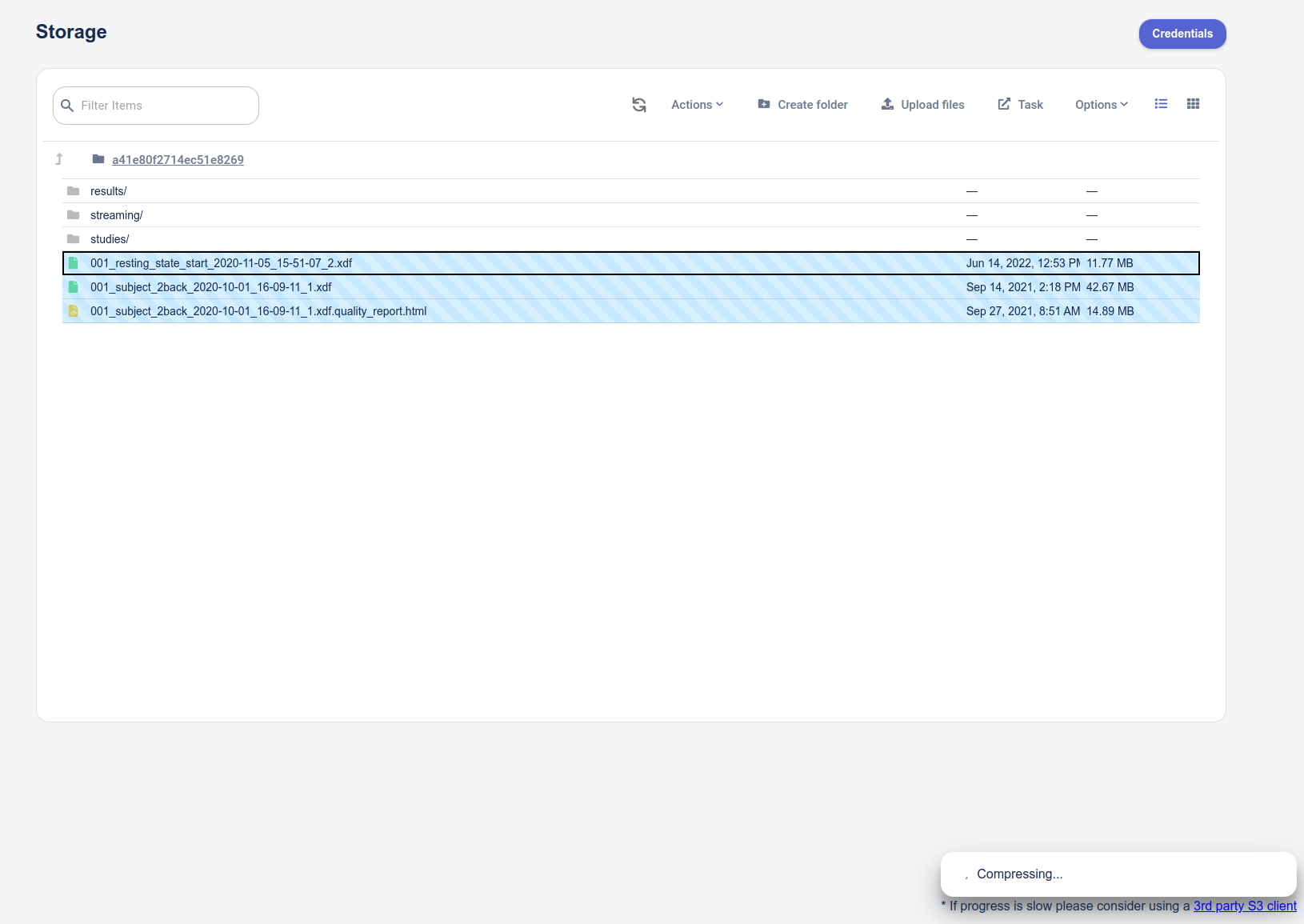
Task: Click the Storage page heading
Action: tap(71, 32)
